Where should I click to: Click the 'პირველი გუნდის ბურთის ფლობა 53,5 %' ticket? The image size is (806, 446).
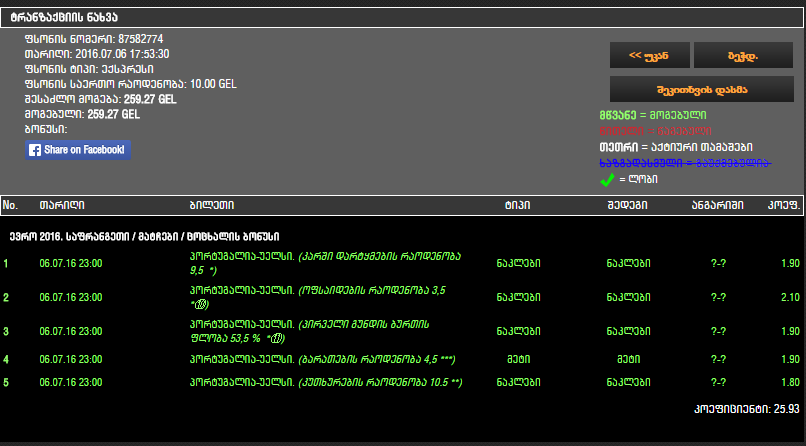point(309,331)
